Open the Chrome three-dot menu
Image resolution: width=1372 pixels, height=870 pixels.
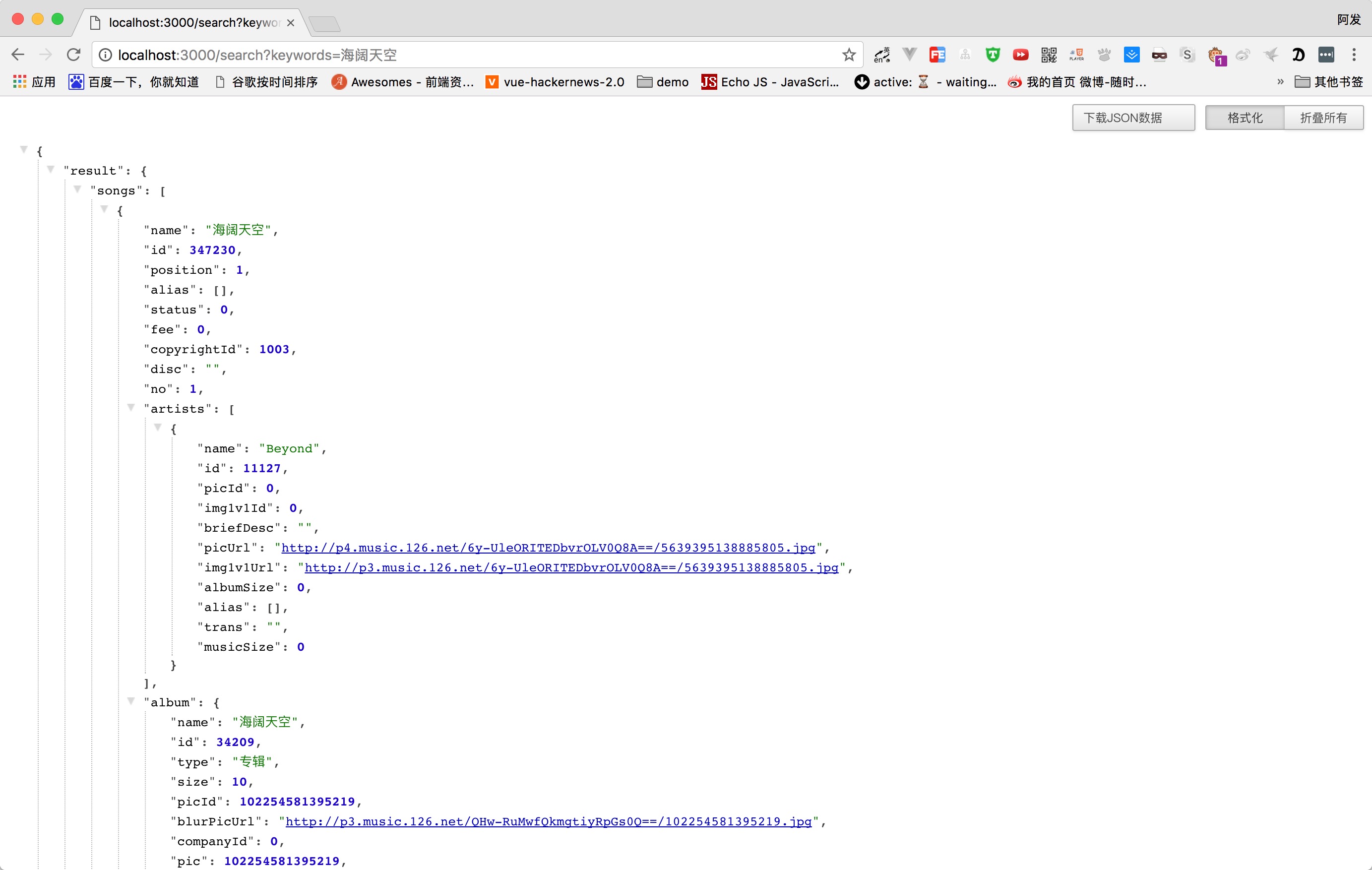(1354, 55)
